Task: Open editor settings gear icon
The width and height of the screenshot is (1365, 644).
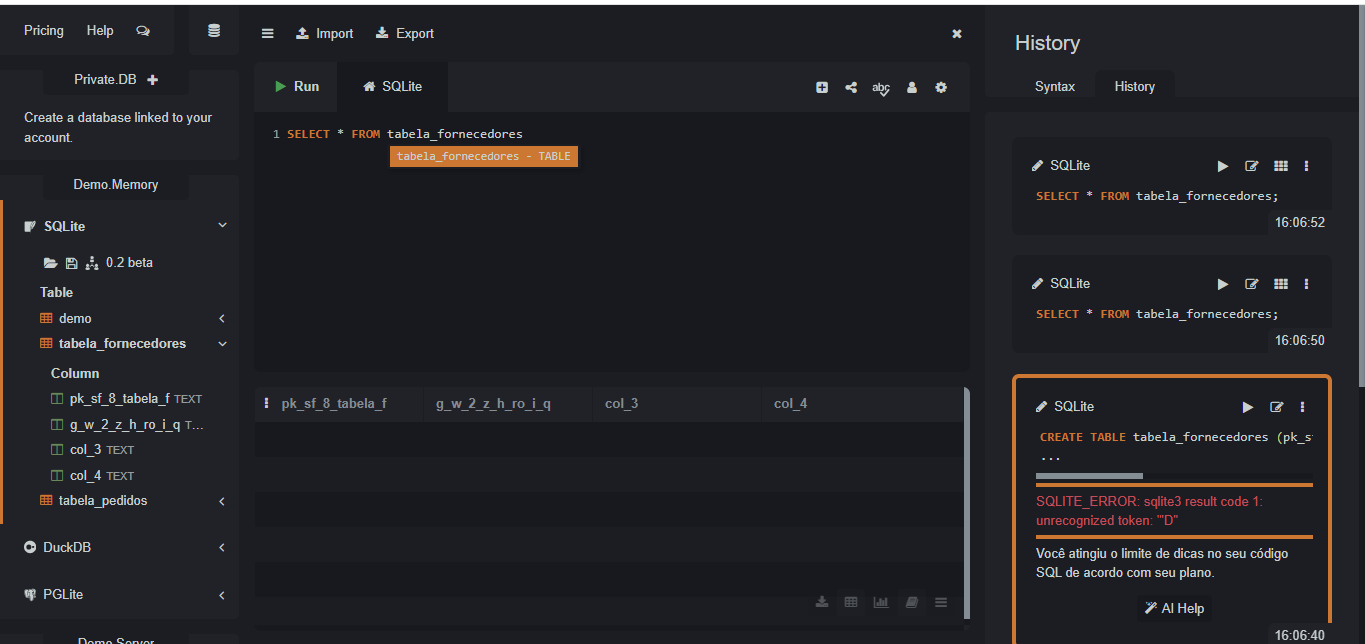Action: point(941,87)
